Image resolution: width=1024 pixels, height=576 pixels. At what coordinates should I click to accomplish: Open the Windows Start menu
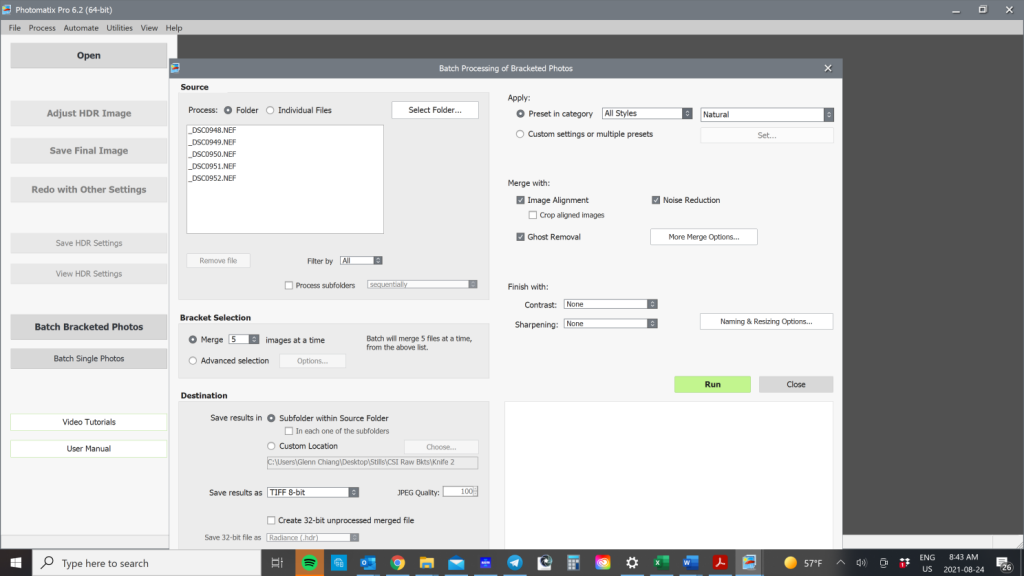tap(16, 562)
